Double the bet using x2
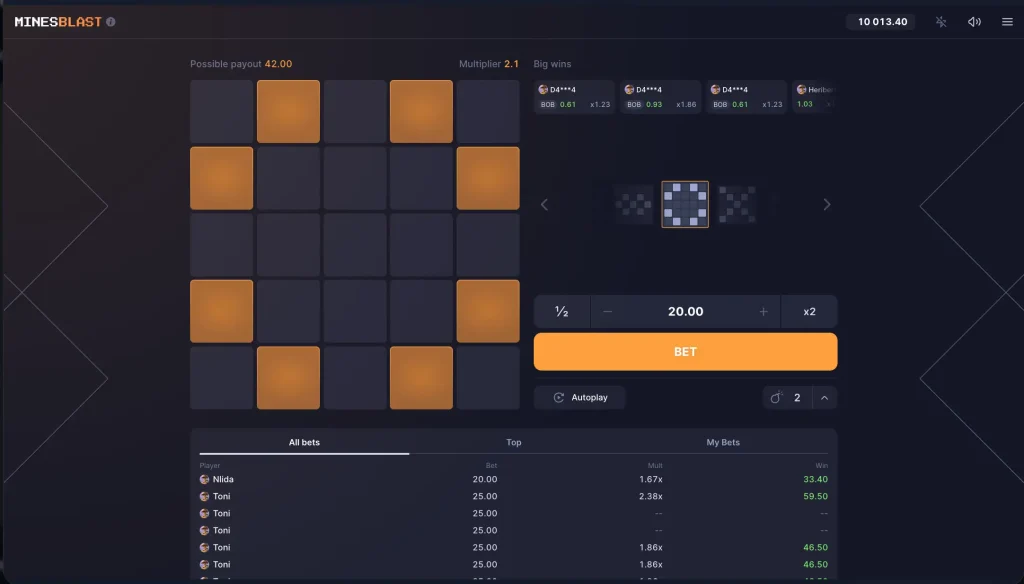1024x584 pixels. 809,312
